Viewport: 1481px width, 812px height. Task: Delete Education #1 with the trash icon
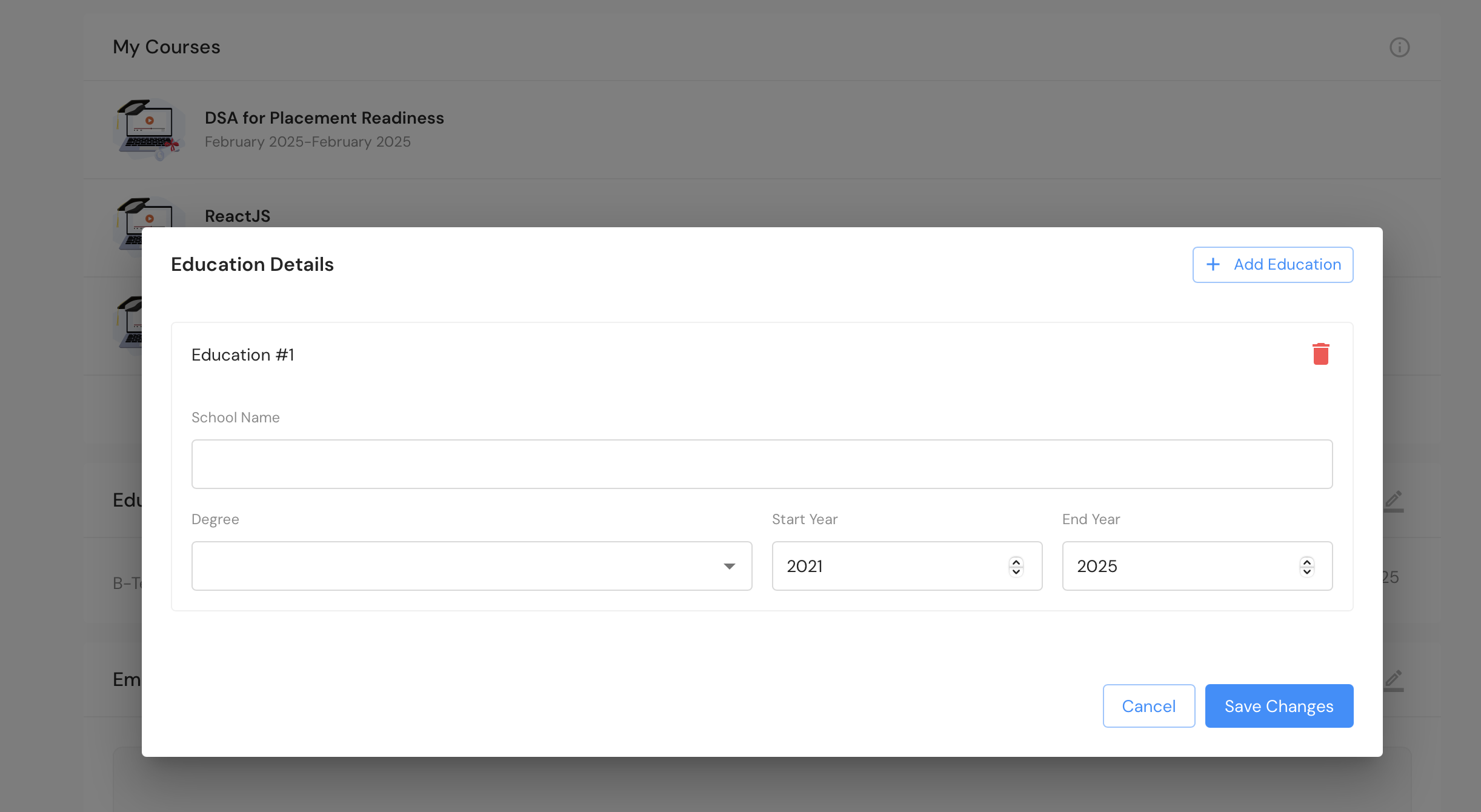[1320, 354]
